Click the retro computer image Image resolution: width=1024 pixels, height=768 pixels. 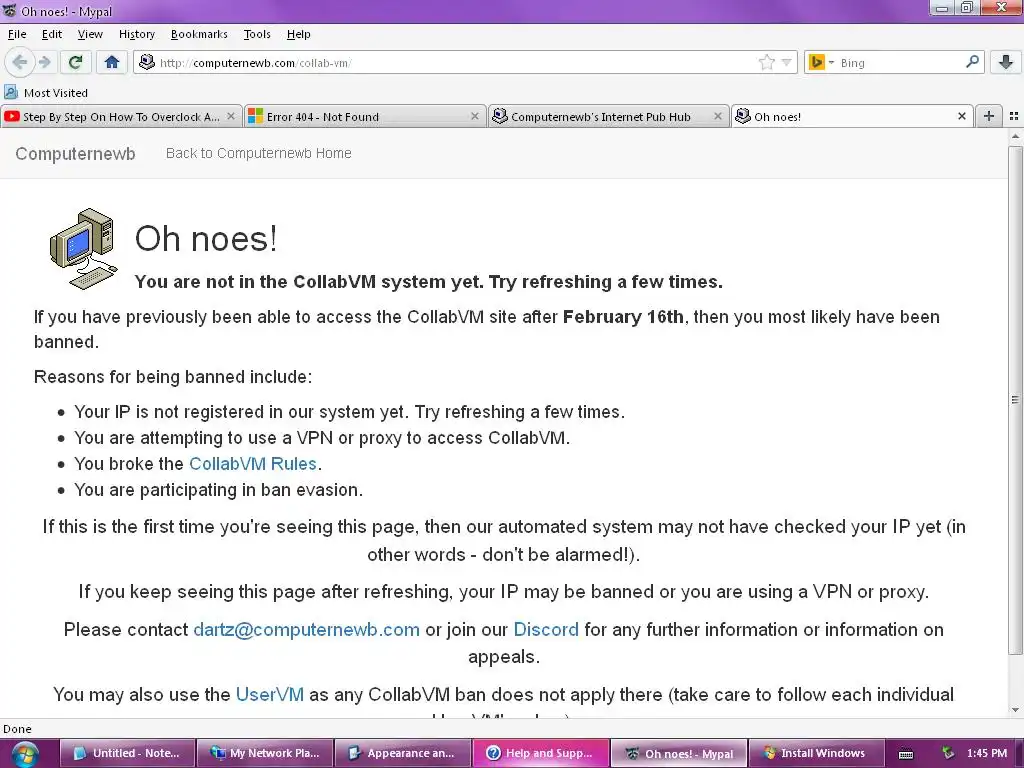(x=84, y=249)
